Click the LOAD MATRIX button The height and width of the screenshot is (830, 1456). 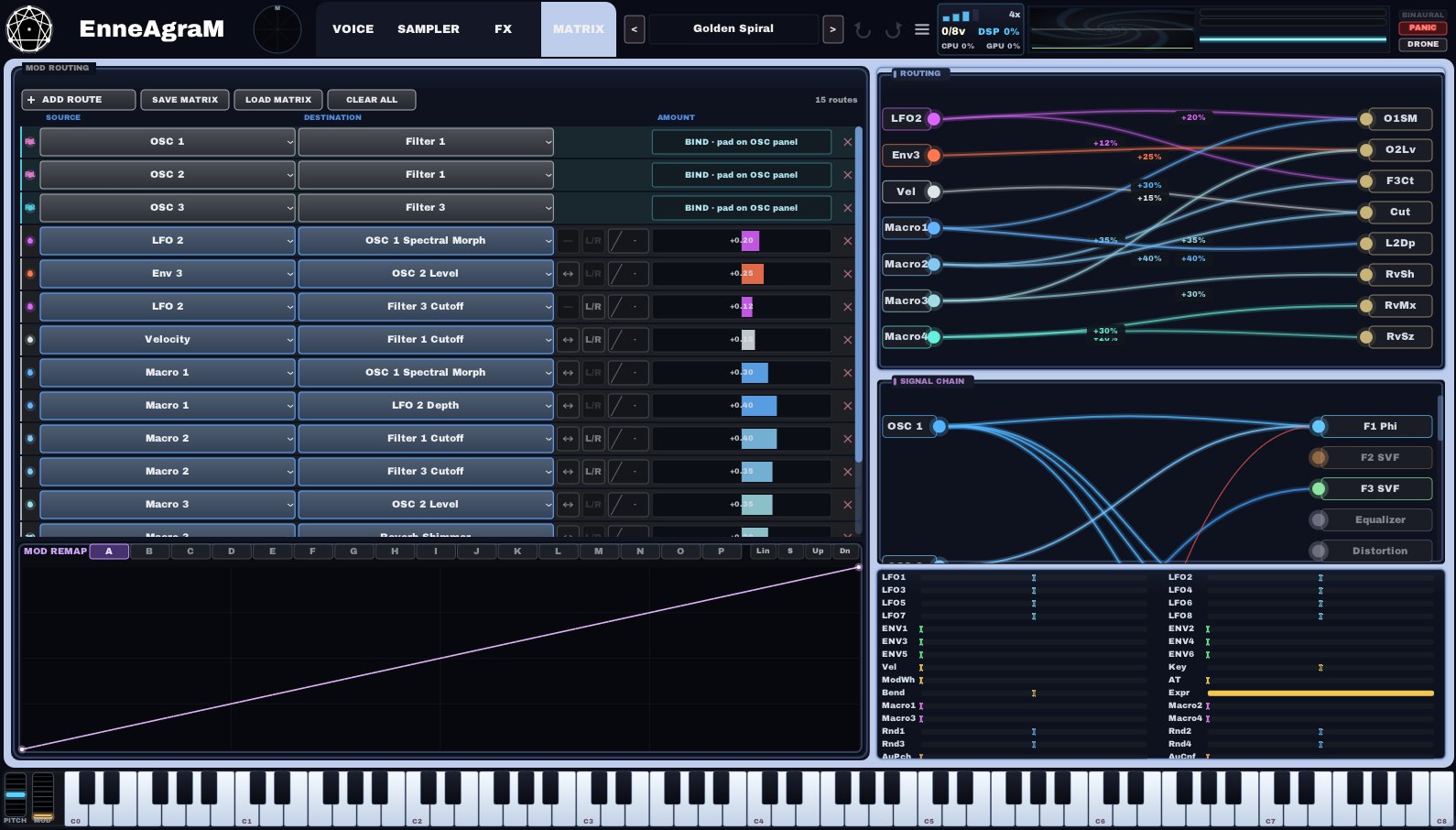[278, 100]
